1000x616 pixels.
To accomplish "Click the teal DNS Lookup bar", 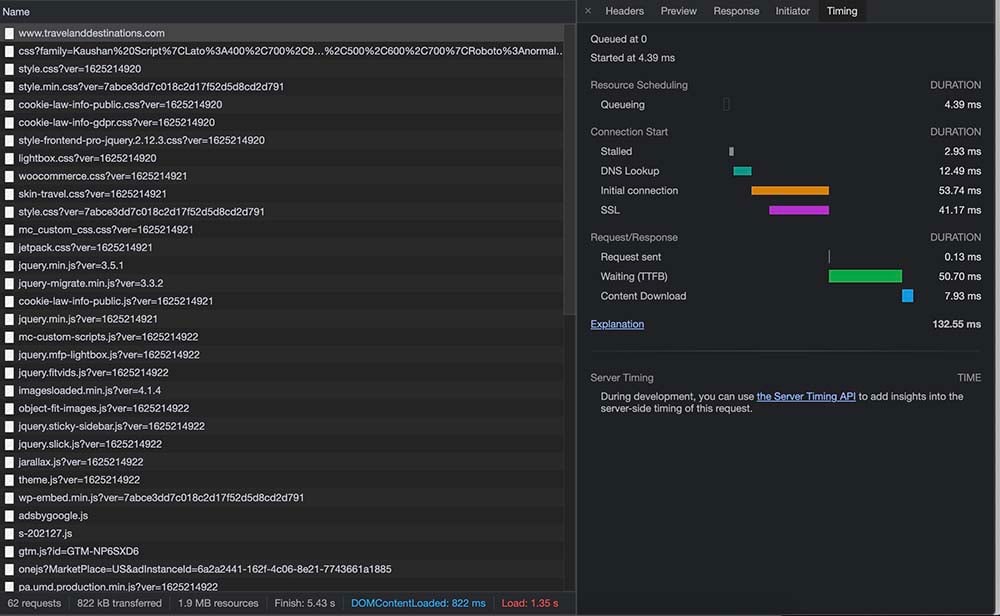I will coord(742,171).
